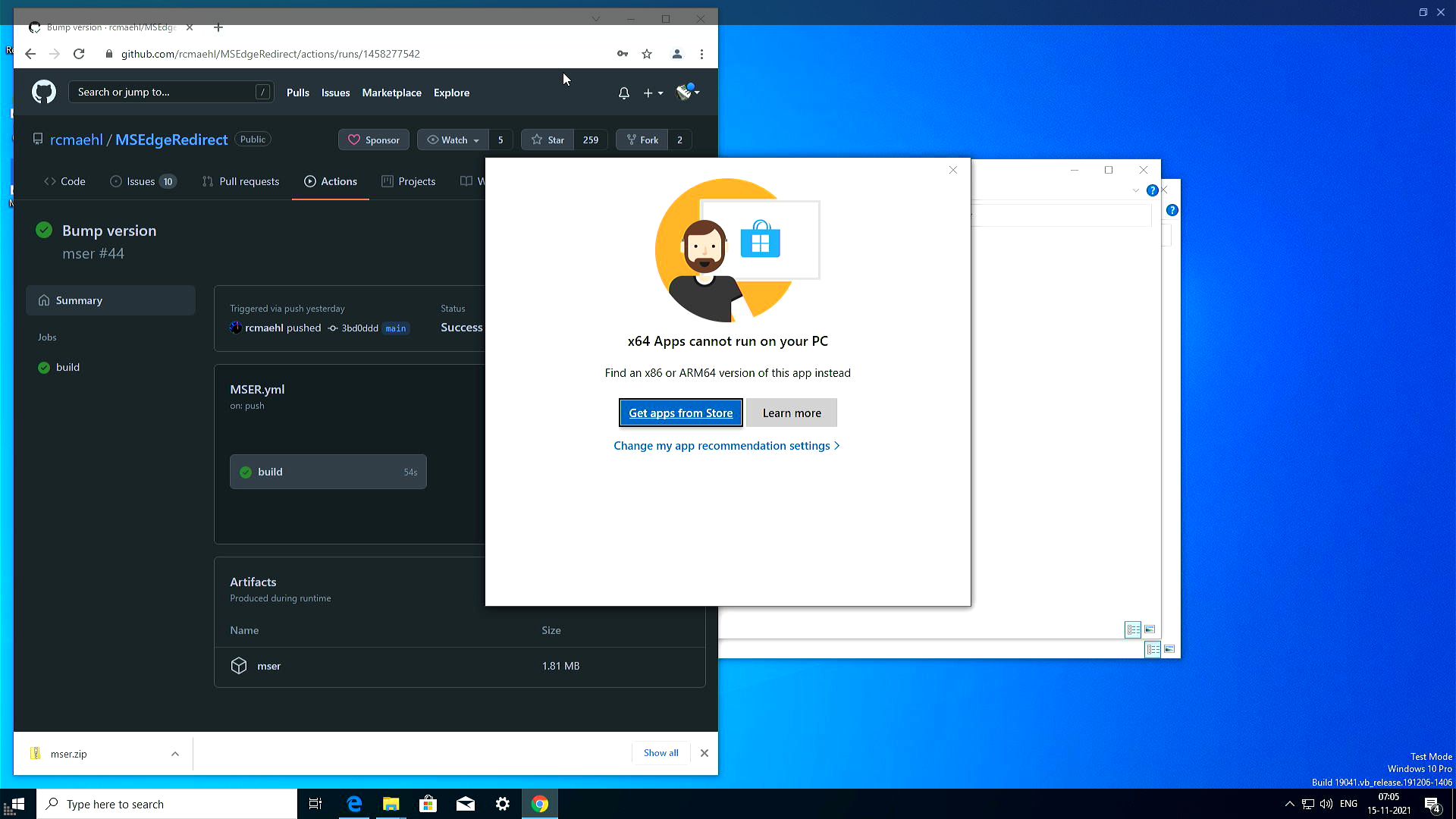
Task: Open Change my app recommendation settings
Action: (x=726, y=446)
